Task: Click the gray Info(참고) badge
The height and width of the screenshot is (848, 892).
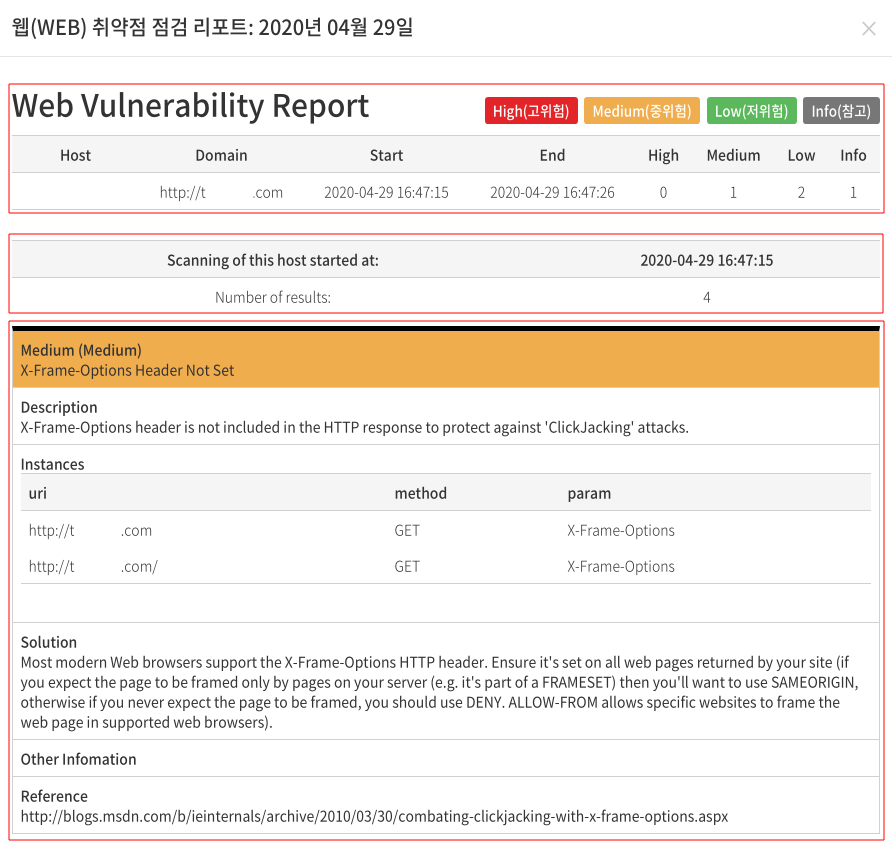Action: tap(841, 111)
